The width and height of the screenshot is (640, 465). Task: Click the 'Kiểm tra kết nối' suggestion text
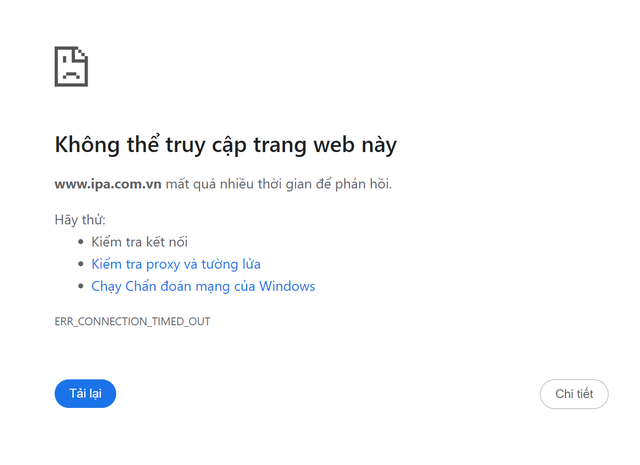click(139, 242)
